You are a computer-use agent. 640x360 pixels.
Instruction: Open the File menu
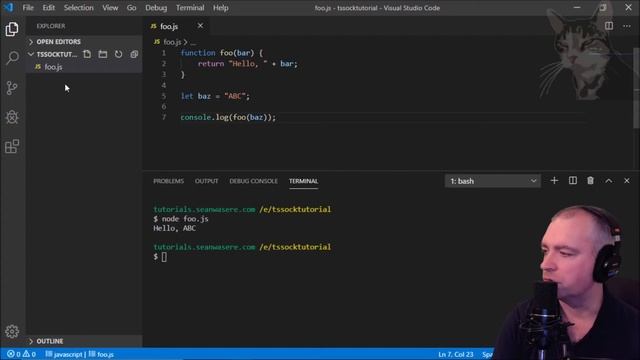(x=28, y=8)
